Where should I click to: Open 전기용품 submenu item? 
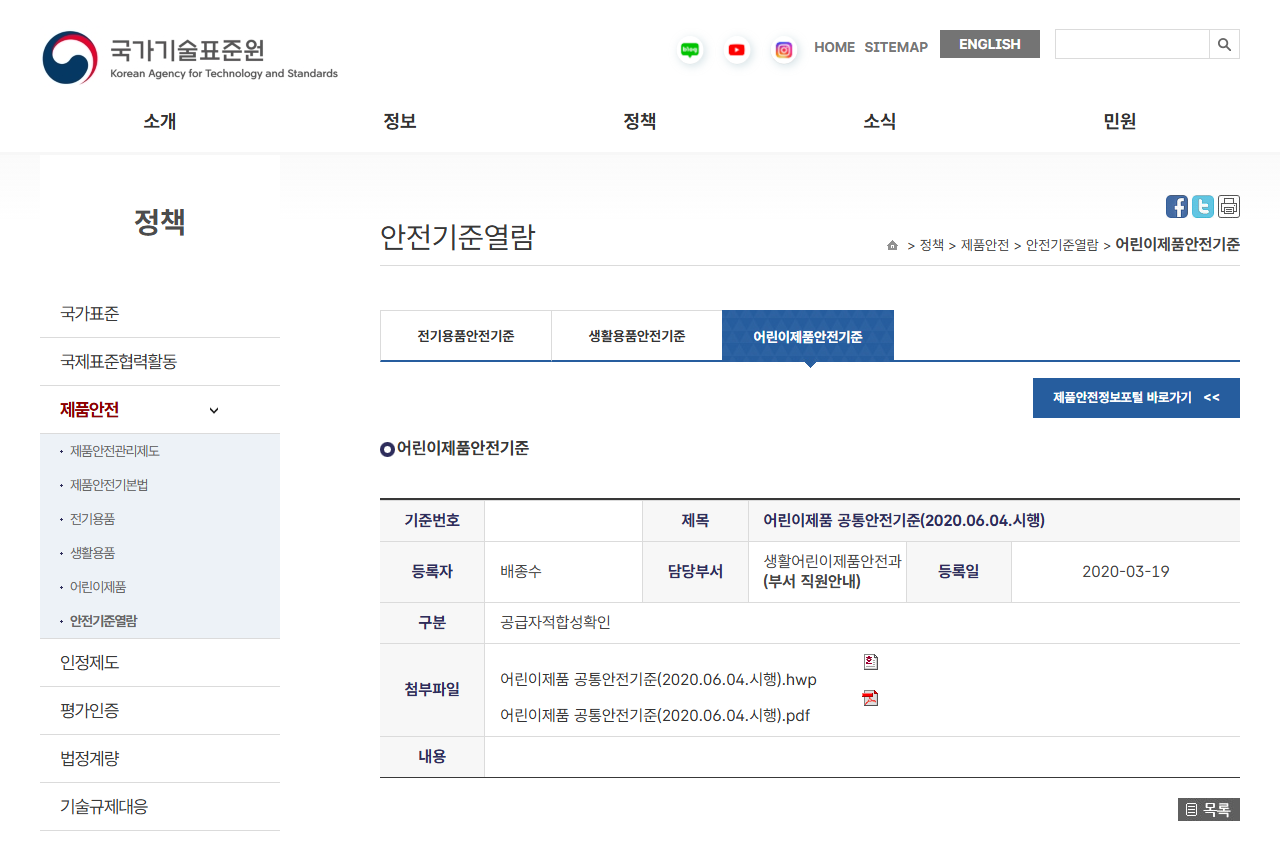(92, 519)
